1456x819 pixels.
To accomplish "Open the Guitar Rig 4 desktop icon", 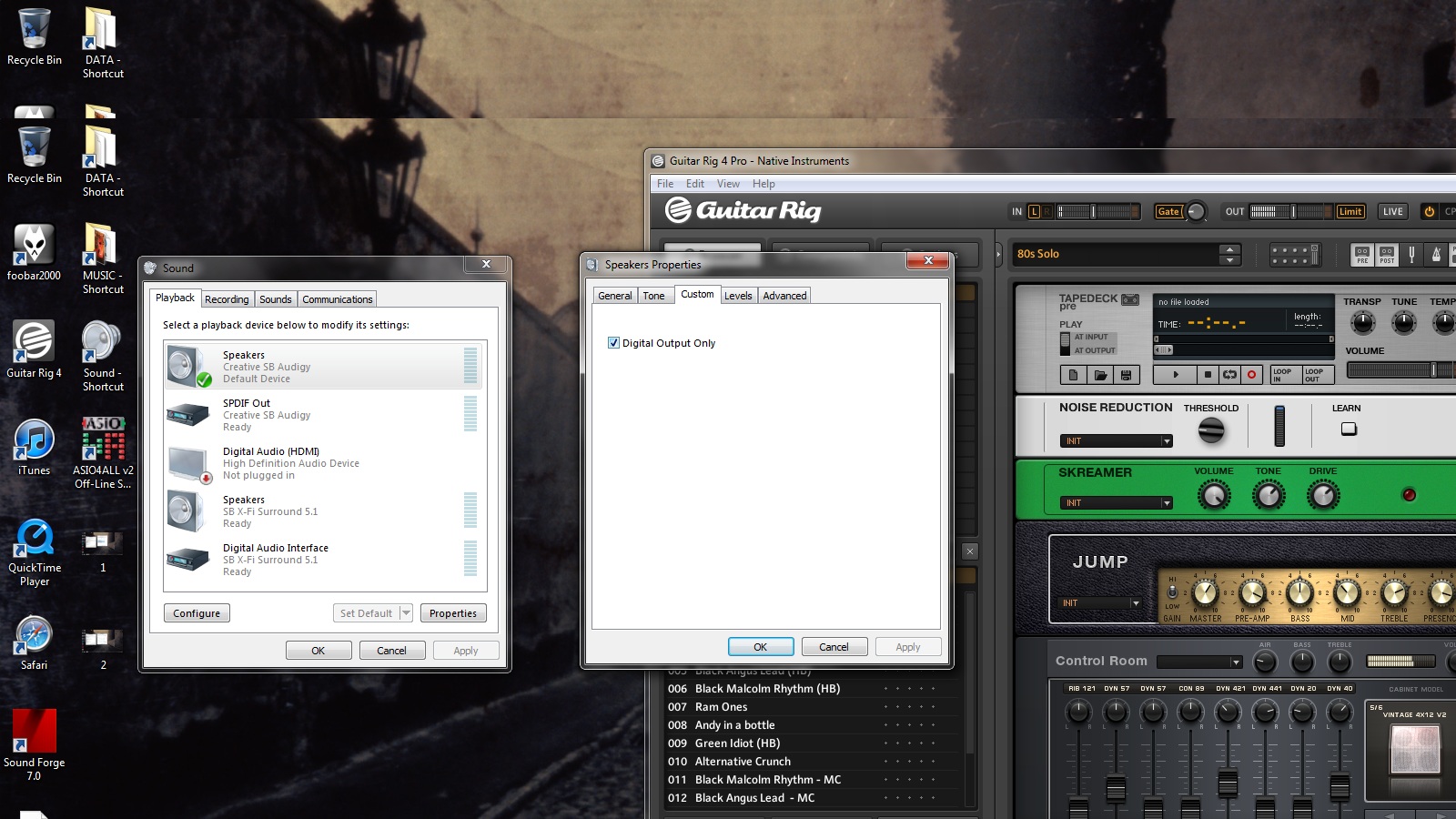I will pyautogui.click(x=34, y=349).
